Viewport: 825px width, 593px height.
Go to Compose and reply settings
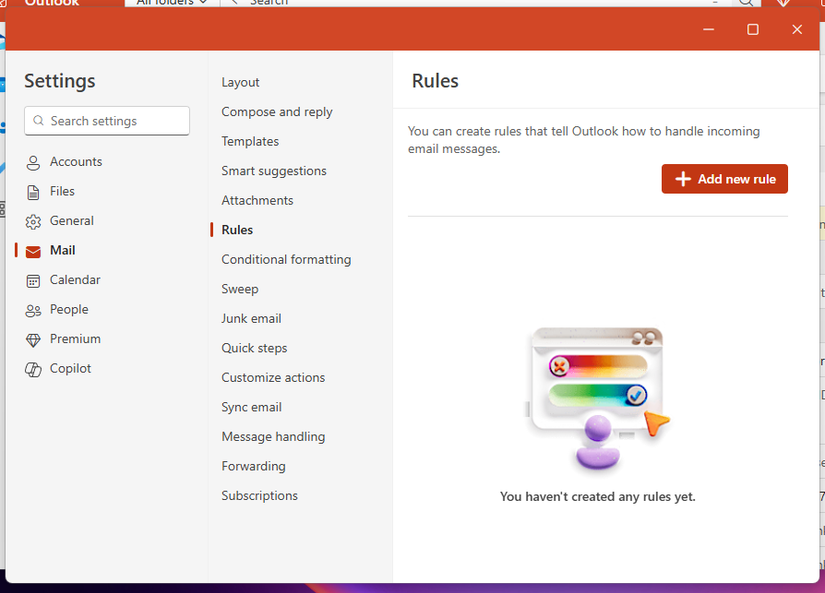(x=277, y=112)
